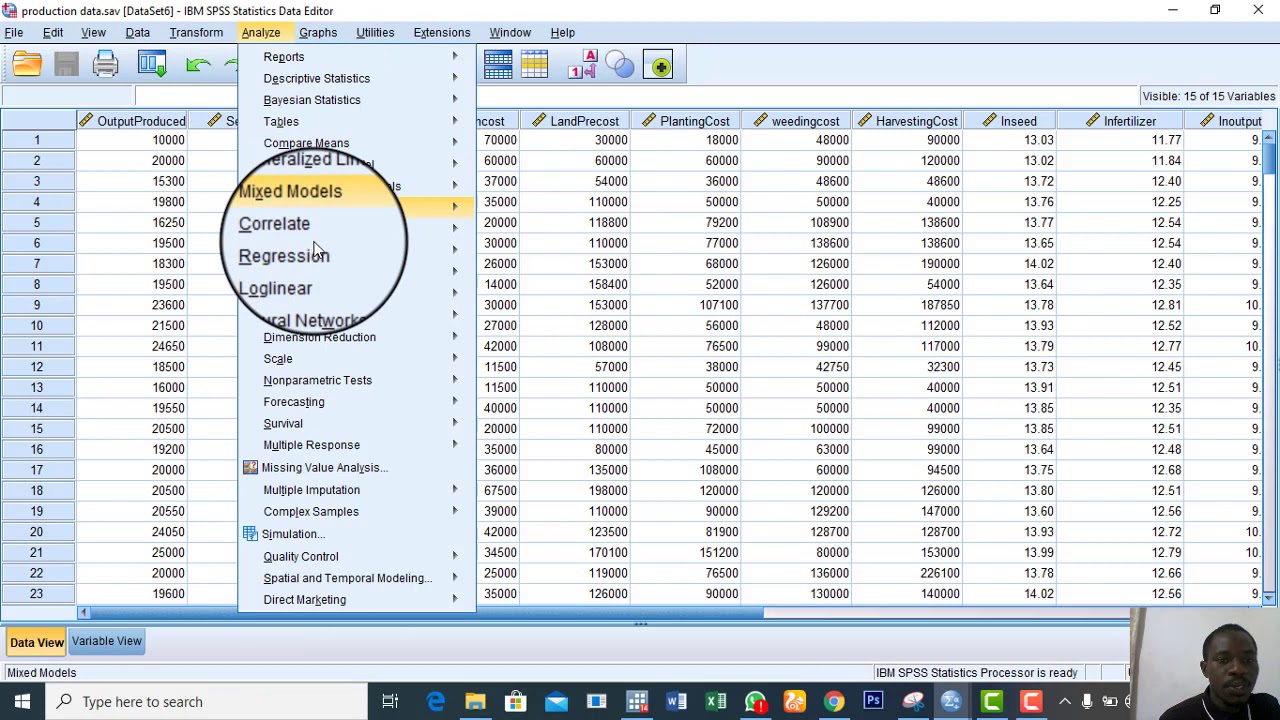Switch to the Data View tab
The width and height of the screenshot is (1280, 720).
(37, 642)
